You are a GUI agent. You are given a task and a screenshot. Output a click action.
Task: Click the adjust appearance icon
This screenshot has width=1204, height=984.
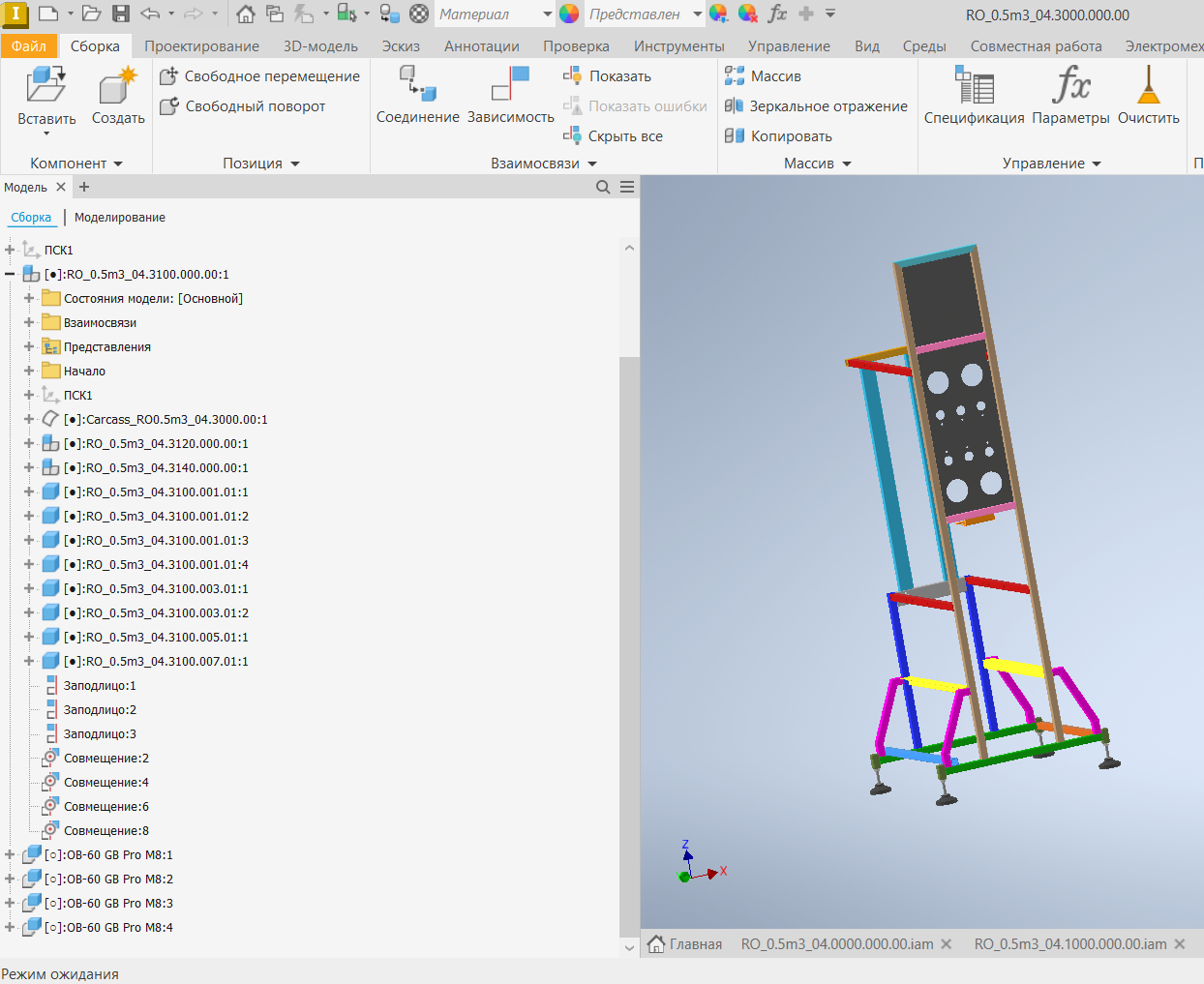[x=718, y=14]
